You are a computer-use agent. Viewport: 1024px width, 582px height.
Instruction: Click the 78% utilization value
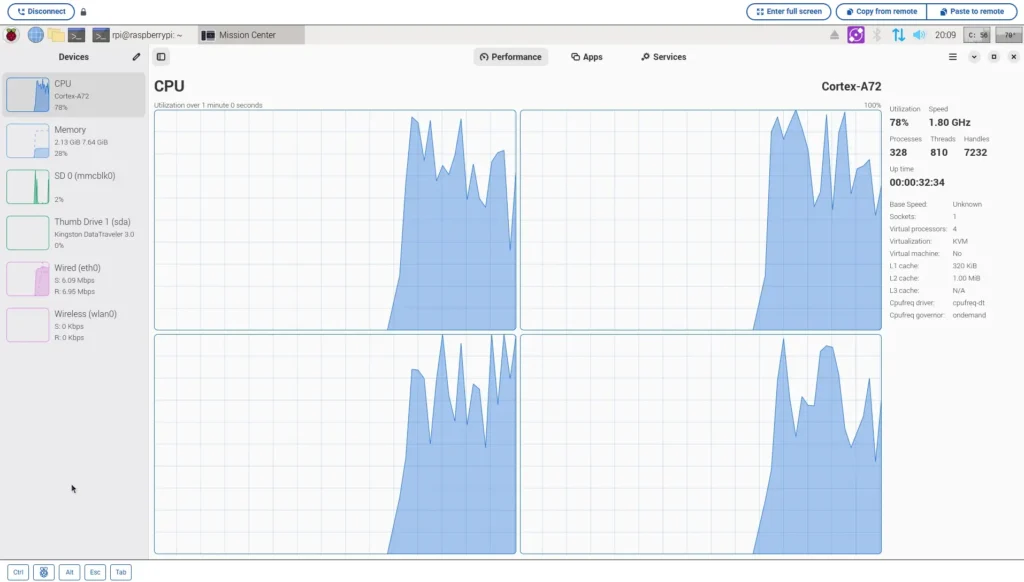point(899,122)
